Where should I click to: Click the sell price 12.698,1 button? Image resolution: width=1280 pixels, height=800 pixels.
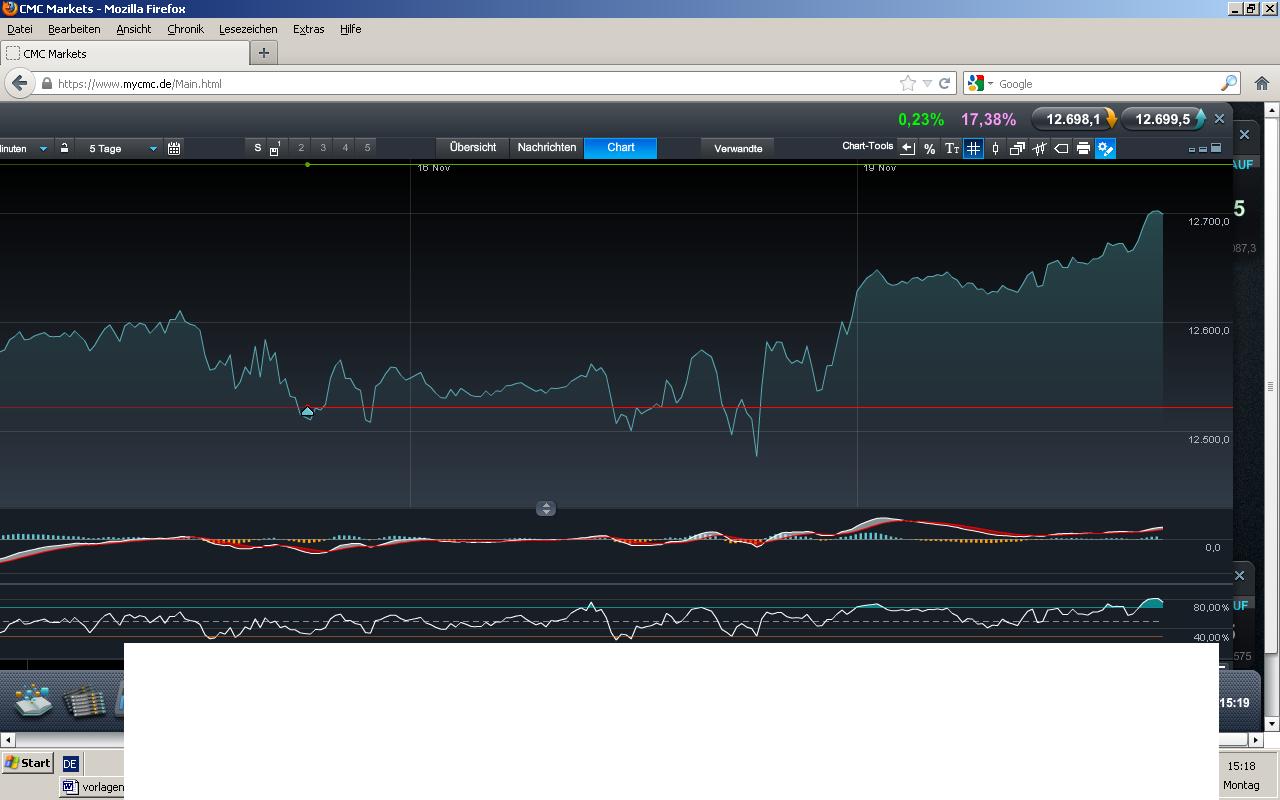(1074, 119)
